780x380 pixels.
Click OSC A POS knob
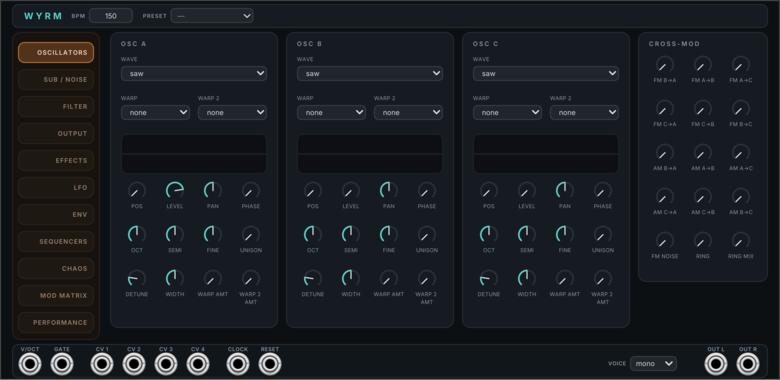(137, 190)
